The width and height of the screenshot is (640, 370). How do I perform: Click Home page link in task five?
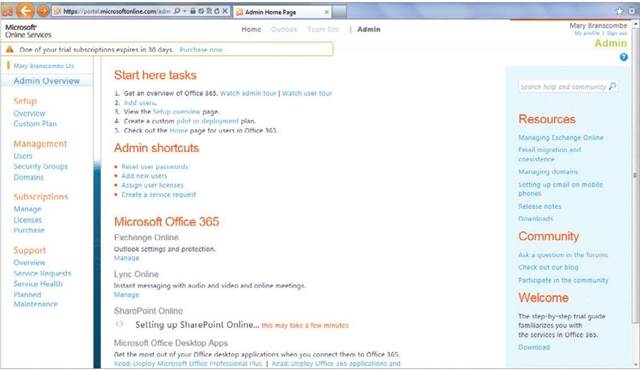[178, 131]
